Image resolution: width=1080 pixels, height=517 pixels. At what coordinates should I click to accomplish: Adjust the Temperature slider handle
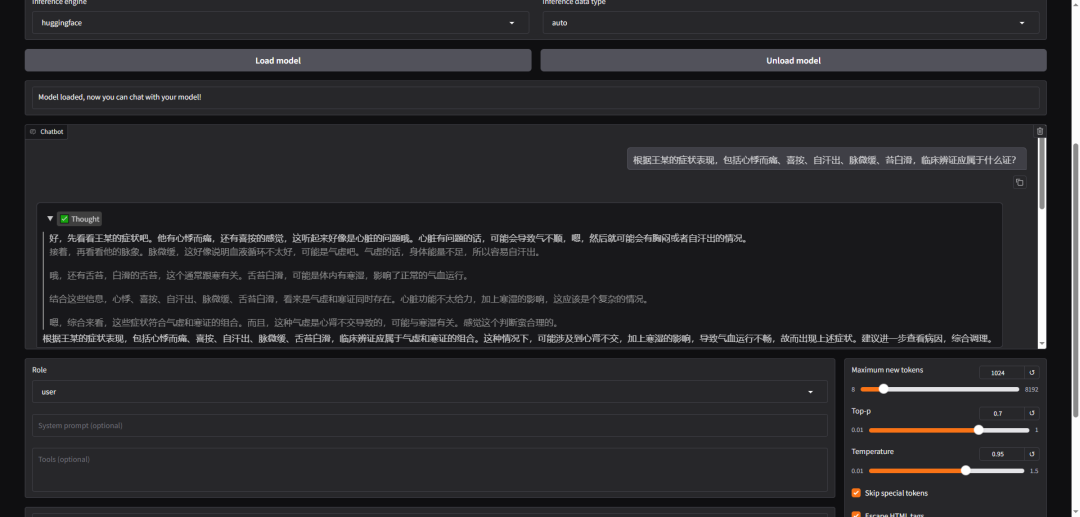pyautogui.click(x=966, y=471)
